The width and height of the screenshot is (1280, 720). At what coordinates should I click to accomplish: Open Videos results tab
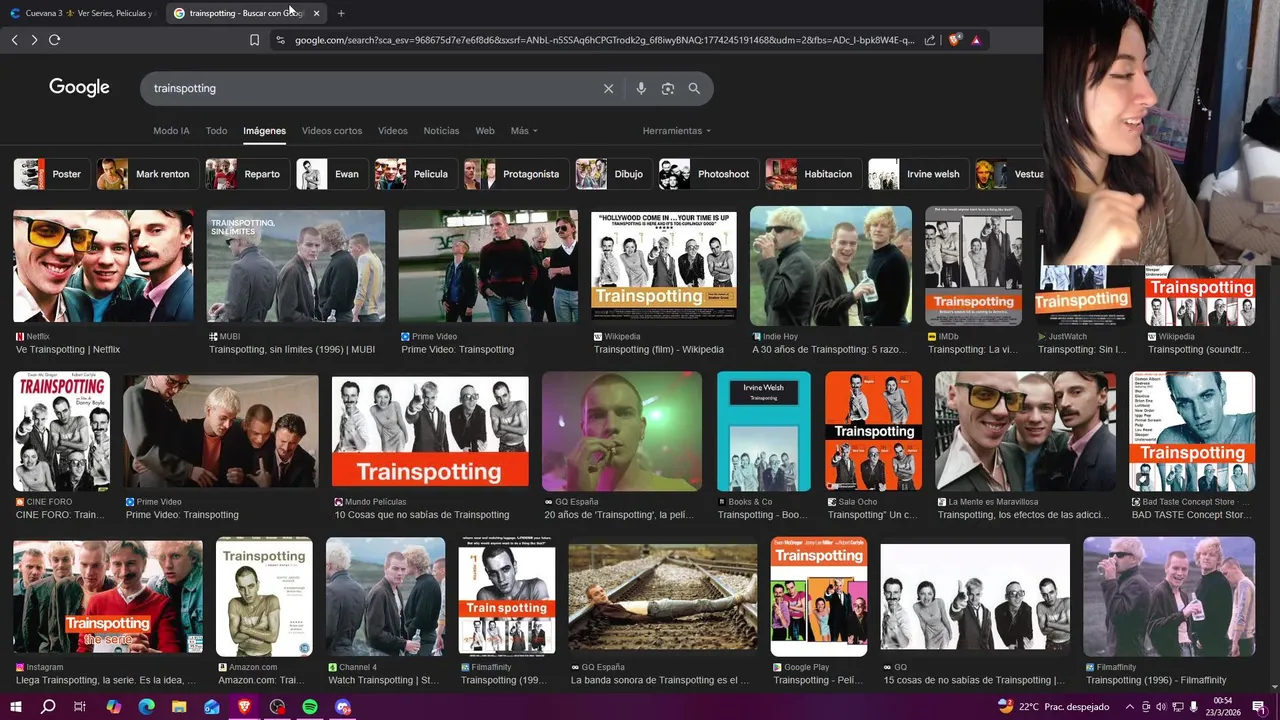click(393, 131)
